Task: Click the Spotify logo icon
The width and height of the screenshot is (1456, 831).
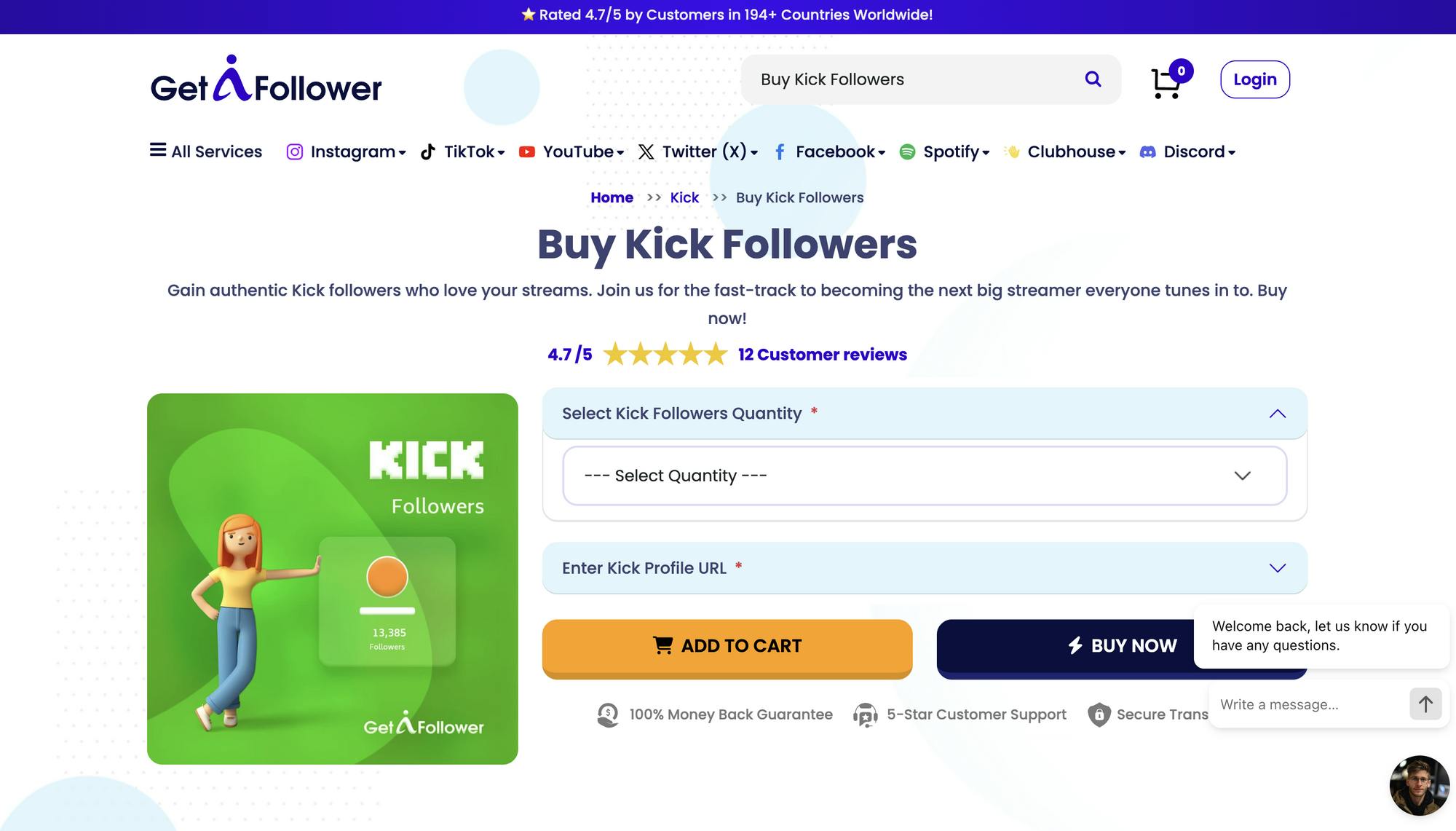Action: [907, 151]
